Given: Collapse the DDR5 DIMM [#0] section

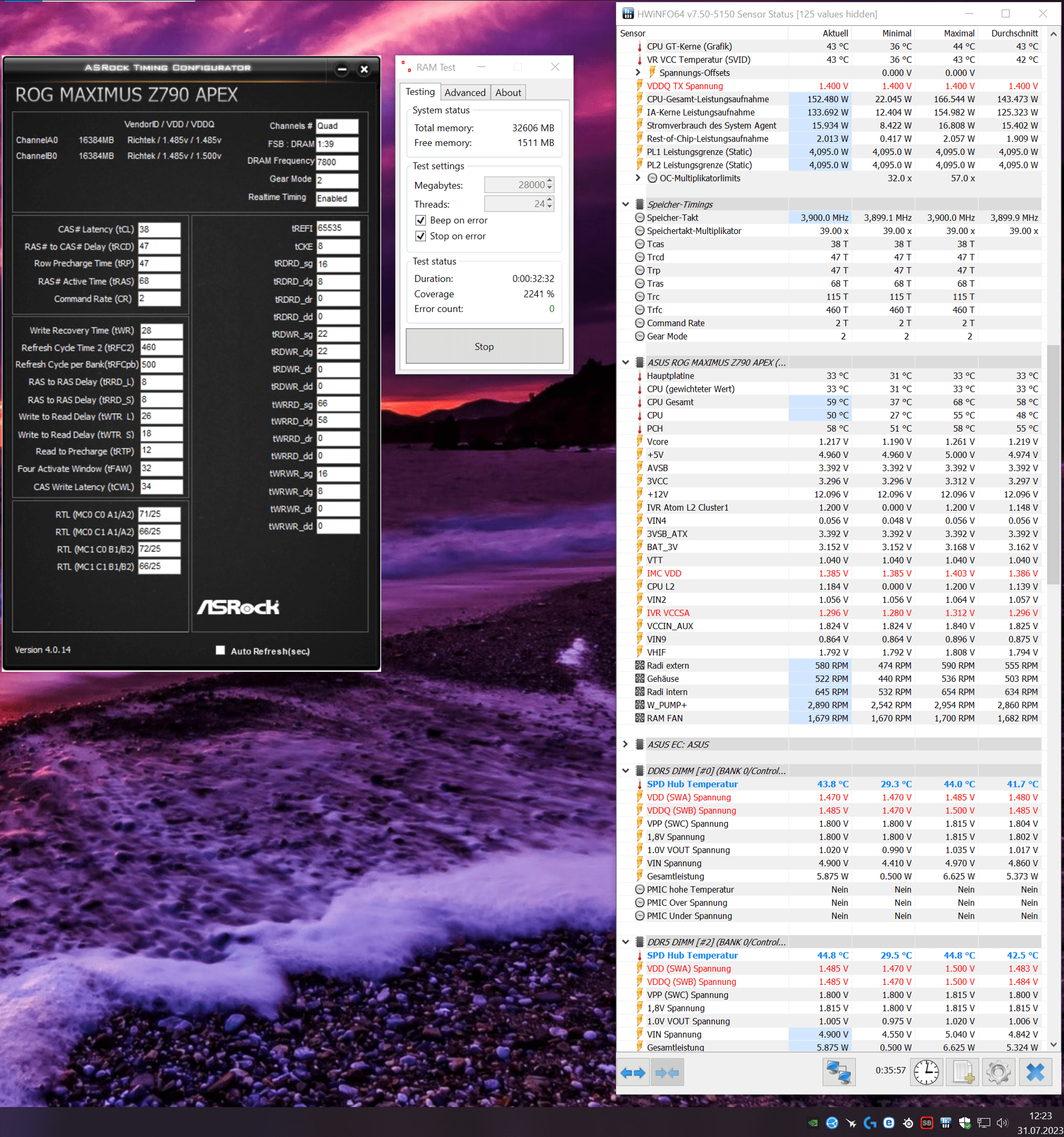Looking at the screenshot, I should point(625,771).
